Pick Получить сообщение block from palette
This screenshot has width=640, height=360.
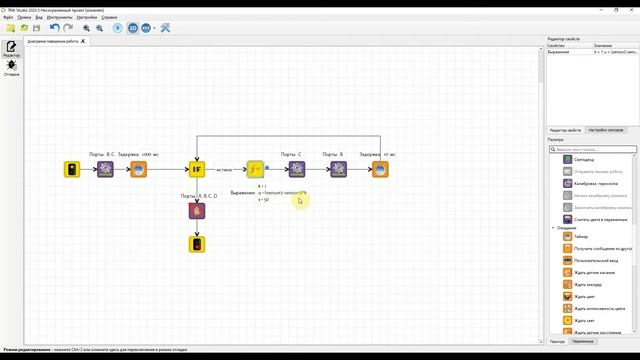(x=597, y=249)
